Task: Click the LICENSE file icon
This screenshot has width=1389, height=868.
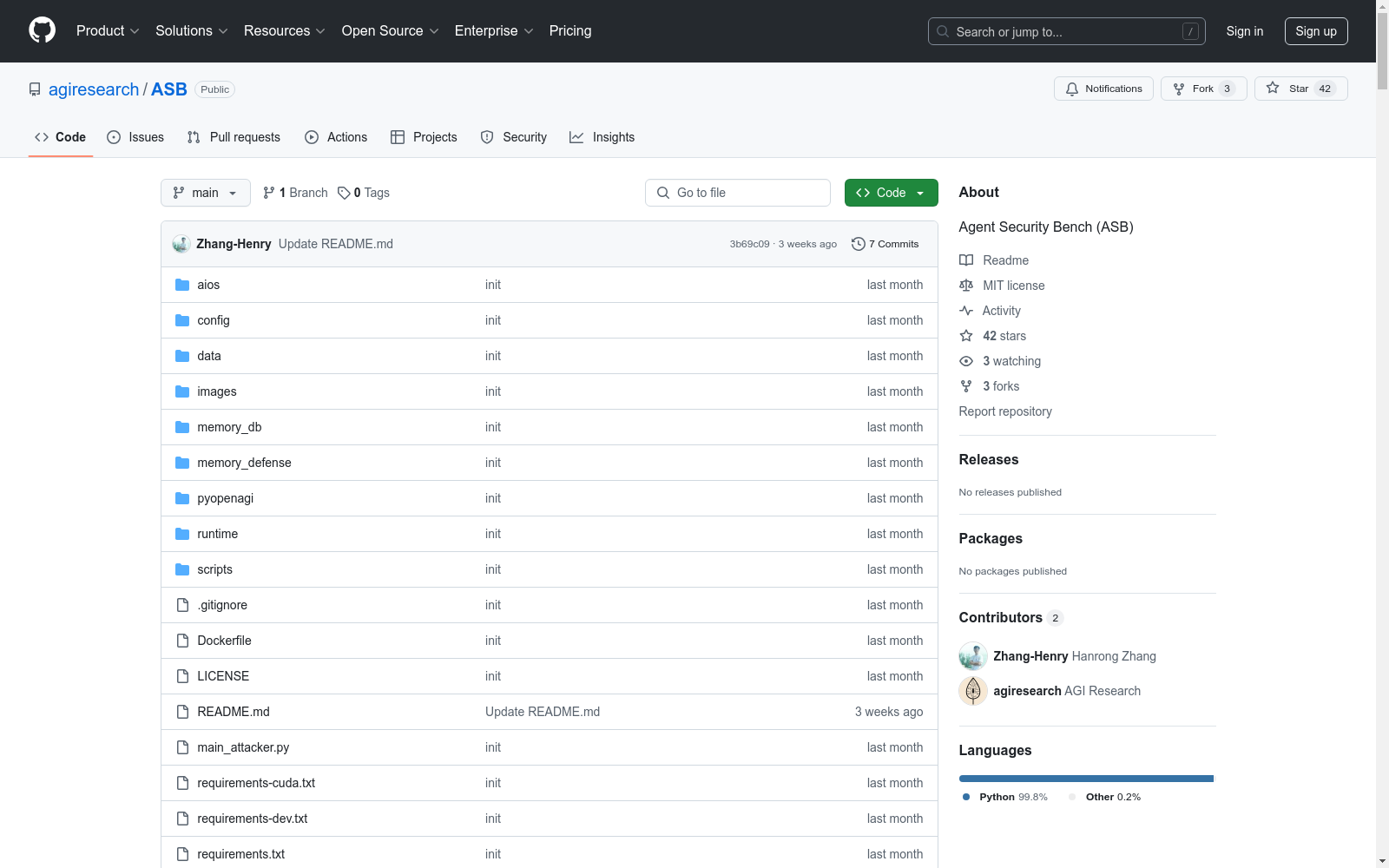Action: pyautogui.click(x=182, y=676)
